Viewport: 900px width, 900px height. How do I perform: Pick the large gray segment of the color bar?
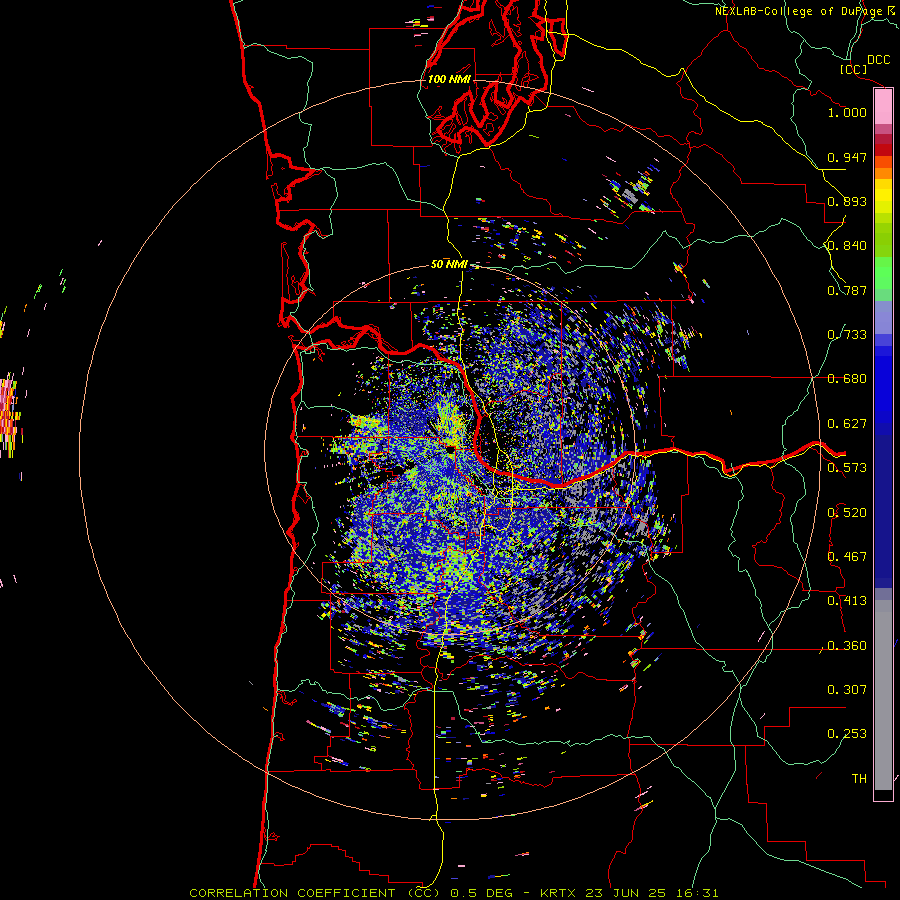click(883, 695)
